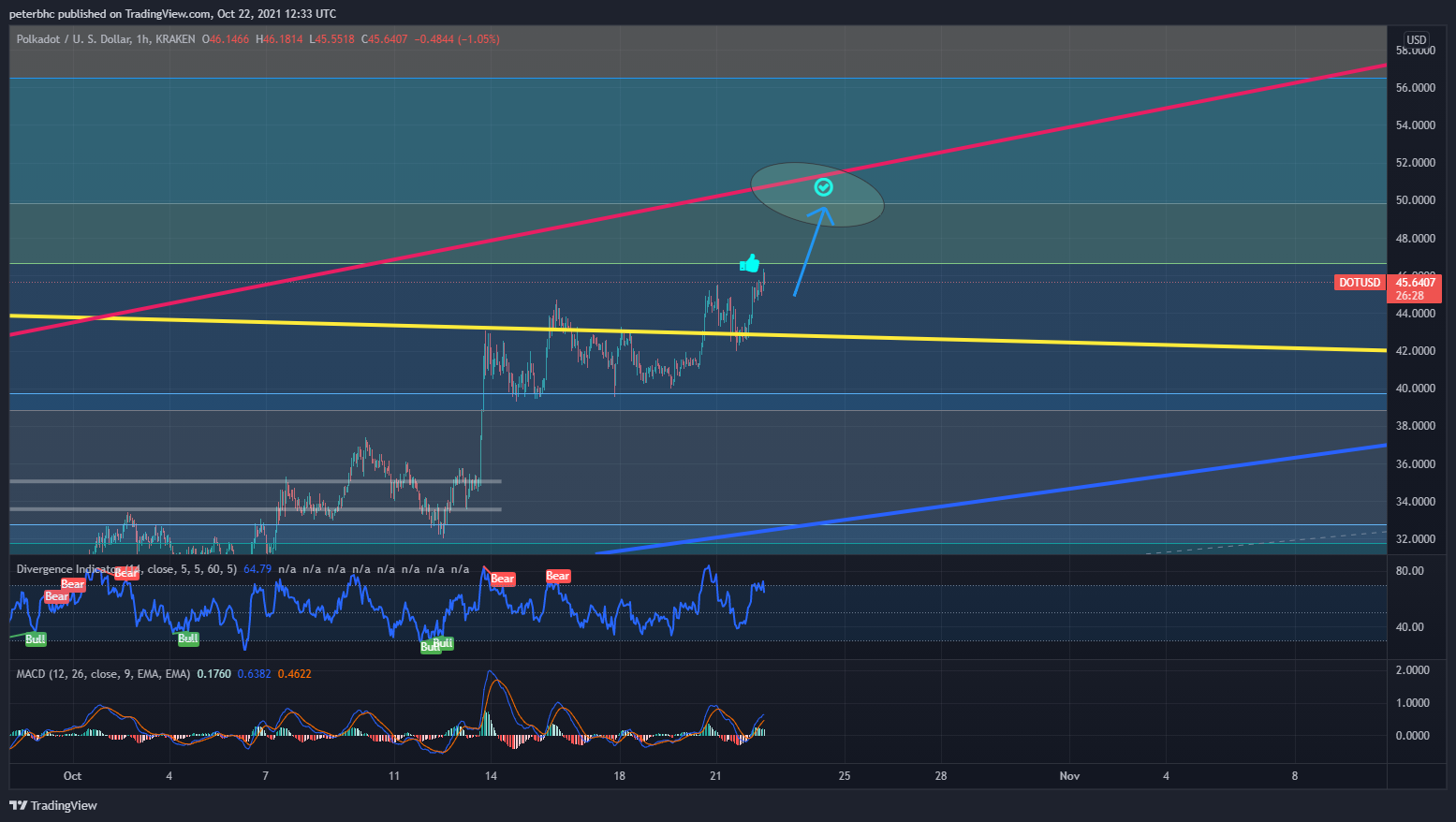Screen dimensions: 1456x822
Task: Click the DOTUSD price label tag
Action: (1360, 282)
